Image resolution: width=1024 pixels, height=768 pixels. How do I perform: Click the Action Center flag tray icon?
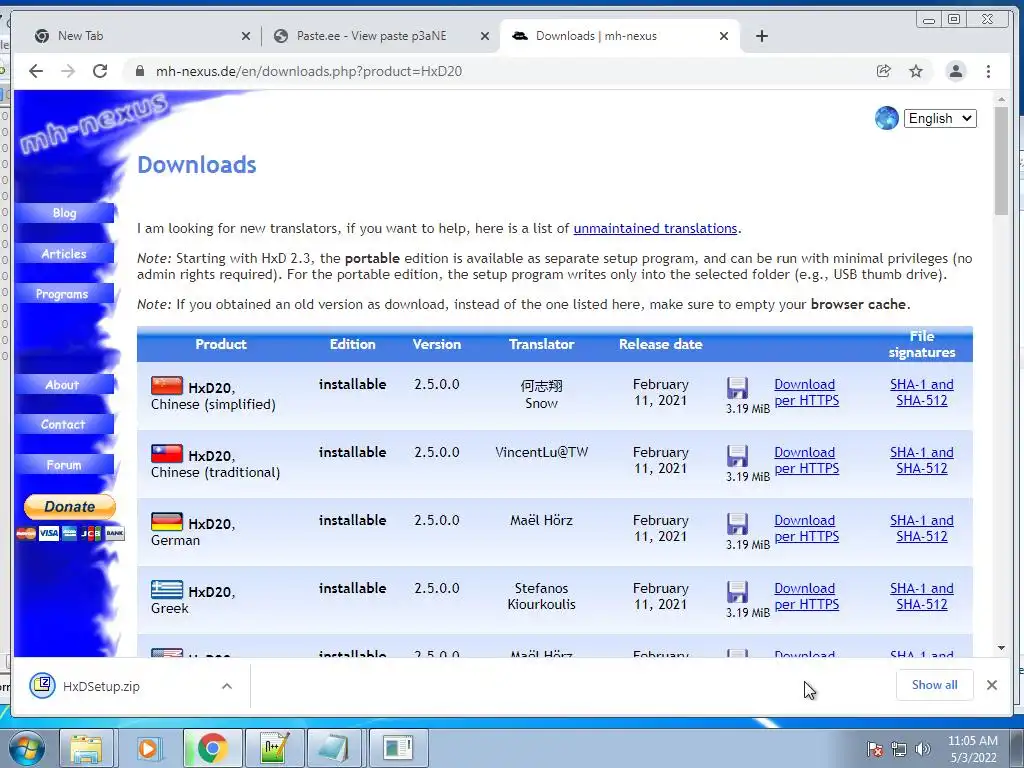click(x=874, y=749)
